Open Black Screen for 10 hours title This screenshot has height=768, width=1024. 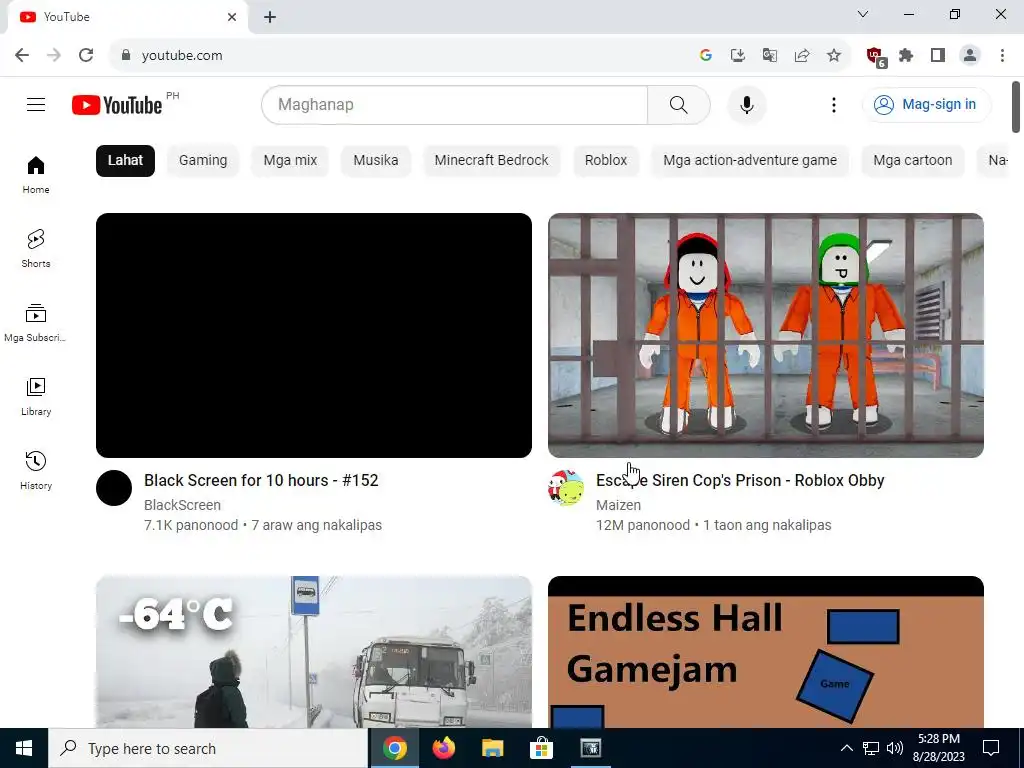click(261, 480)
